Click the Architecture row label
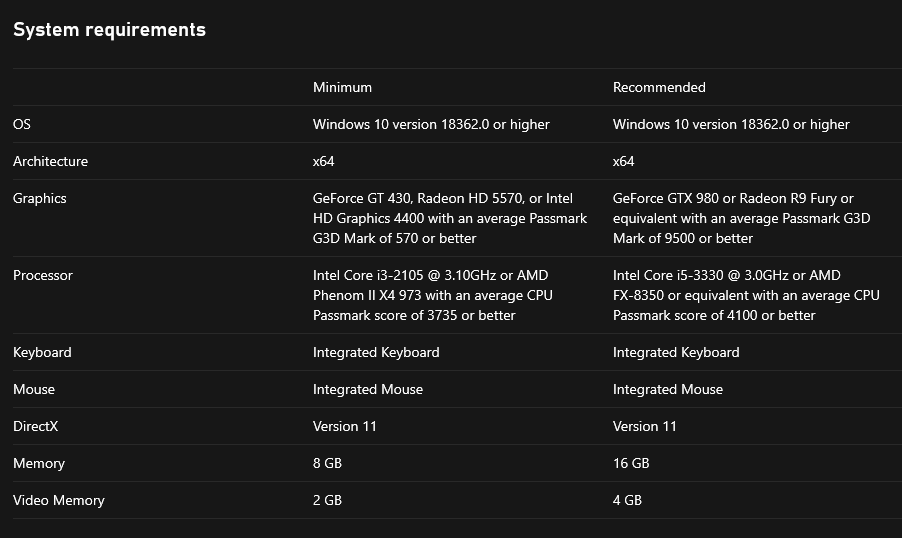This screenshot has height=538, width=902. (x=50, y=161)
